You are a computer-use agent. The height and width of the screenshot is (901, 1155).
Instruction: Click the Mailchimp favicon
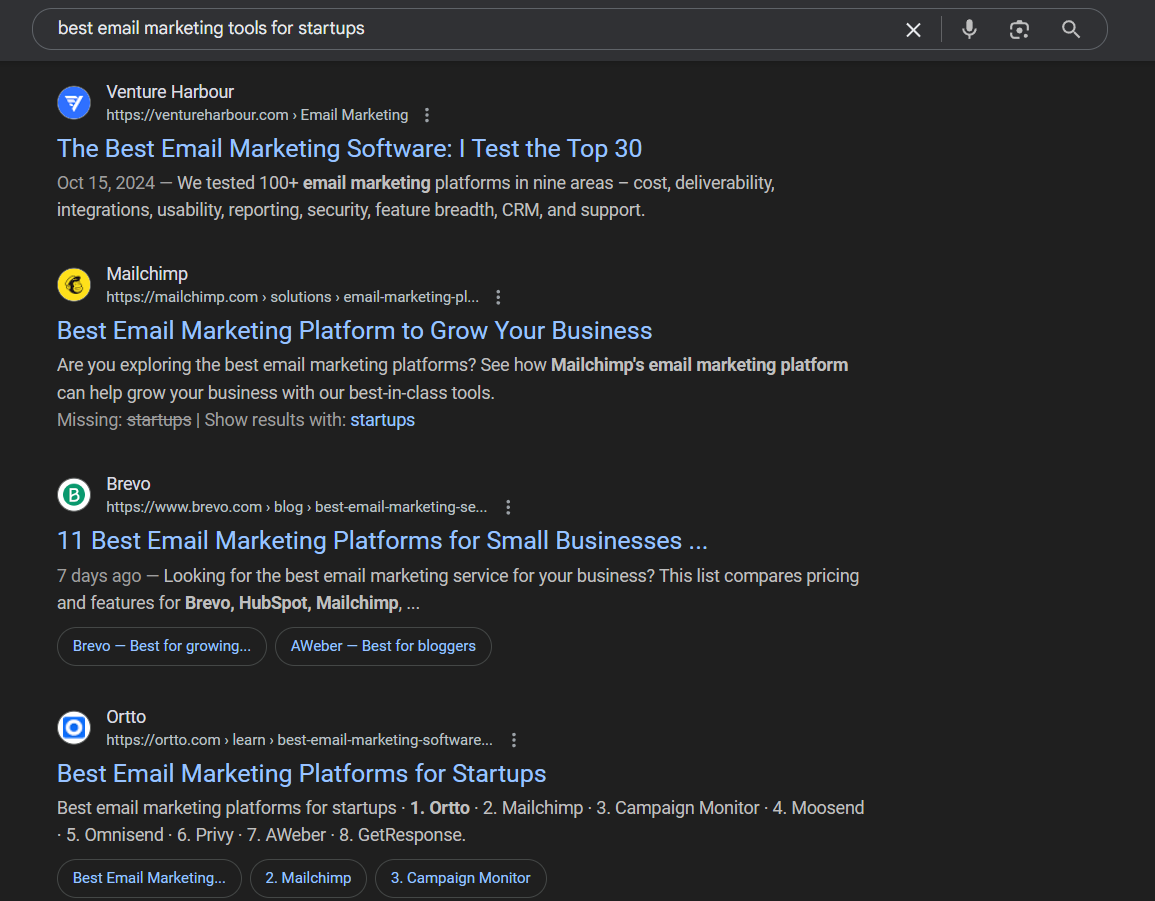74,284
